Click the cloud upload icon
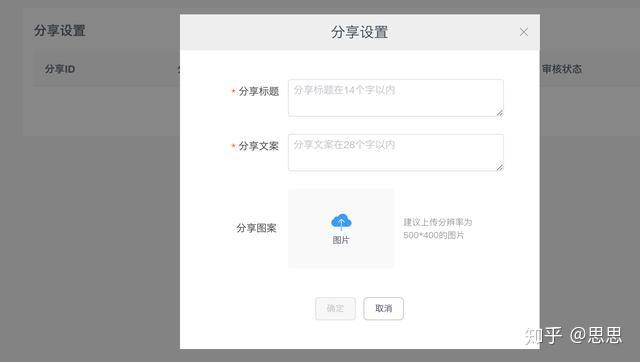Viewport: 640px width, 362px height. point(341,222)
